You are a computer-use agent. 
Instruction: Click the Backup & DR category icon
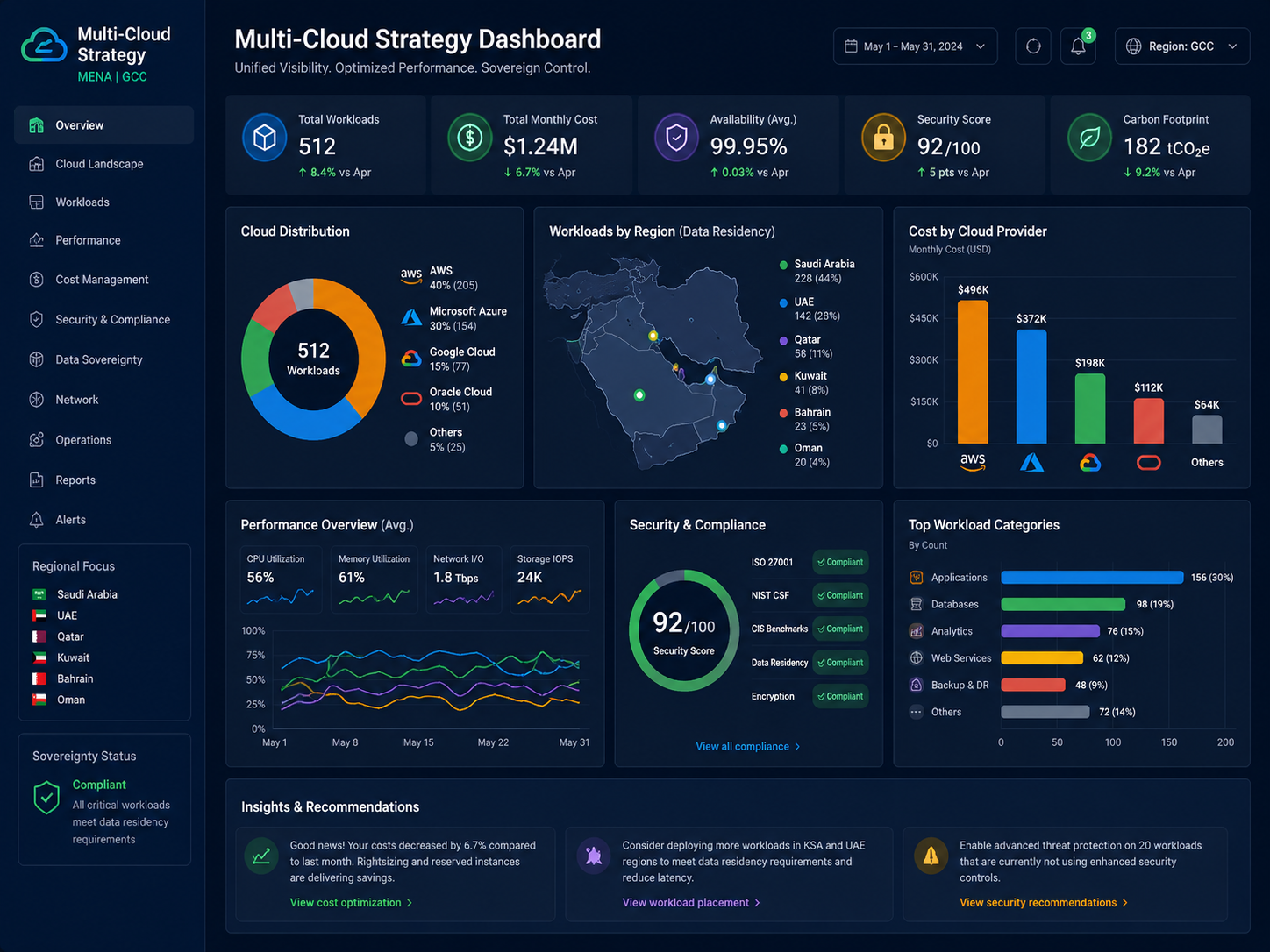(917, 685)
